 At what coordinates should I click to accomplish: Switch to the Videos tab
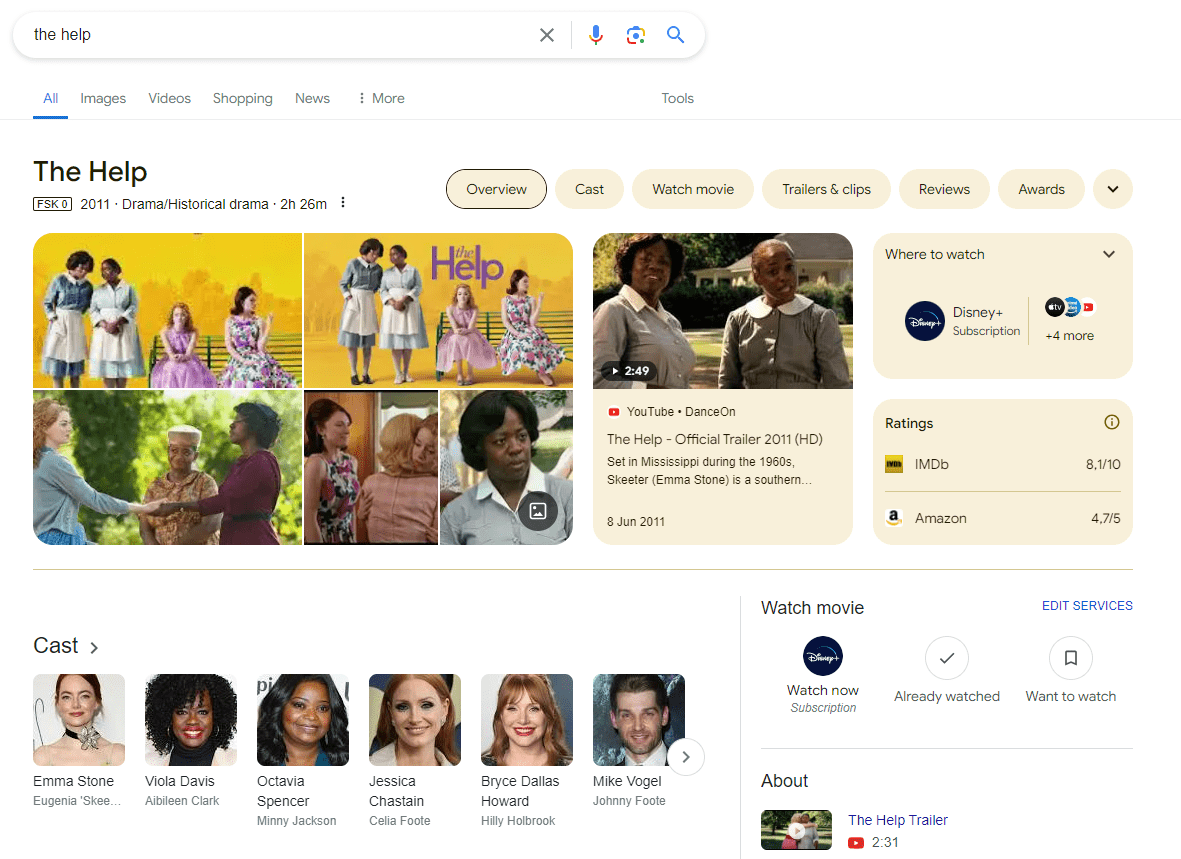169,98
